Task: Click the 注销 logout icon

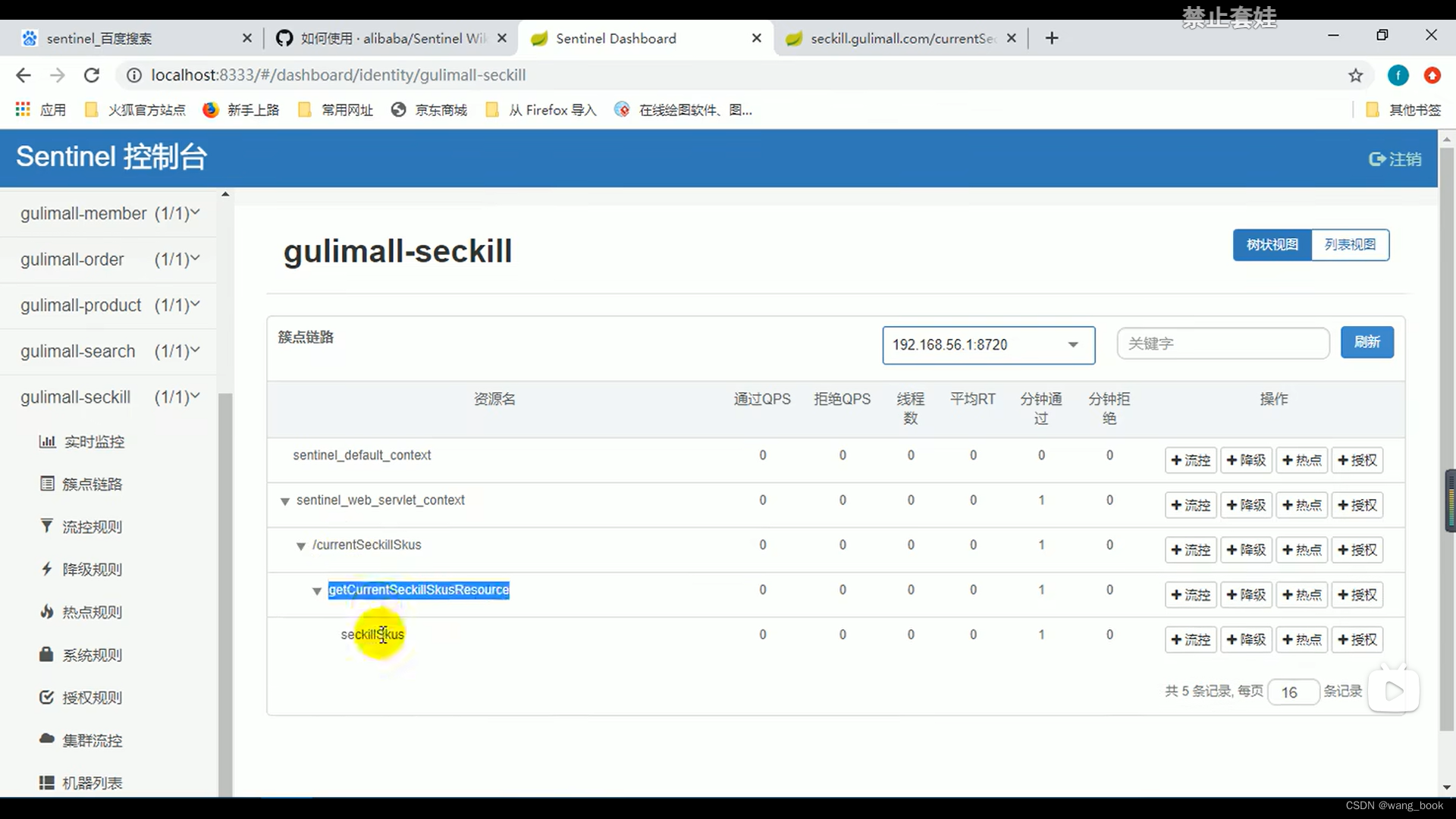Action: tap(1376, 159)
